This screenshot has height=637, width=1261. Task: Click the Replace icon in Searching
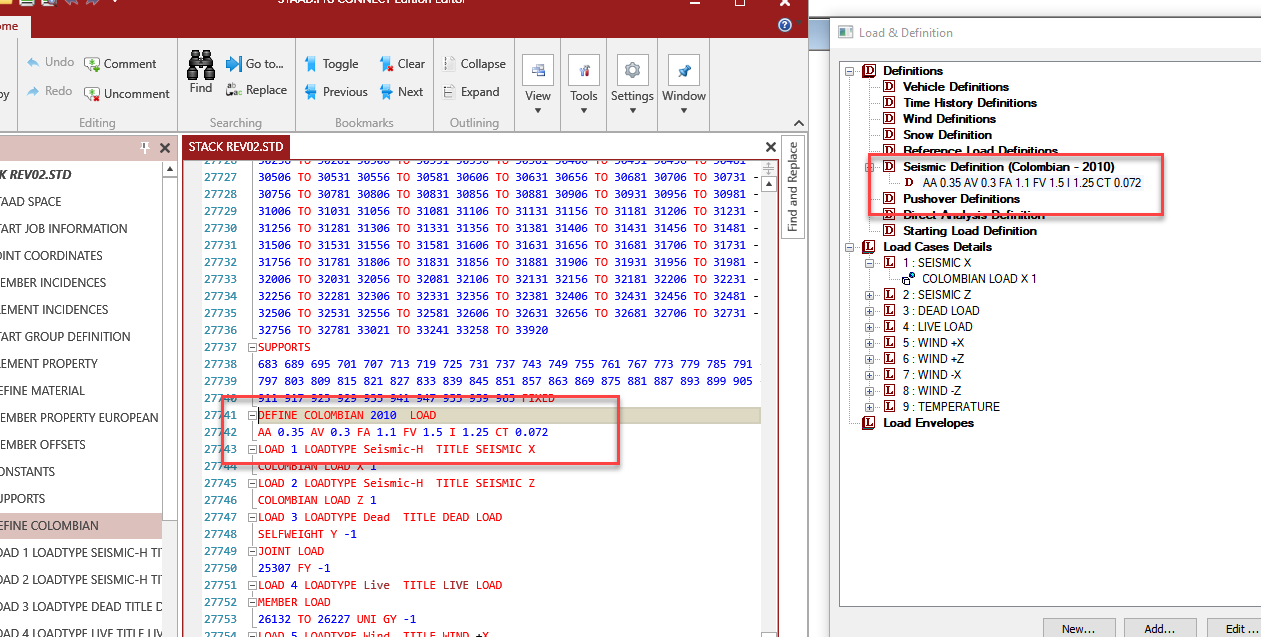[x=255, y=90]
